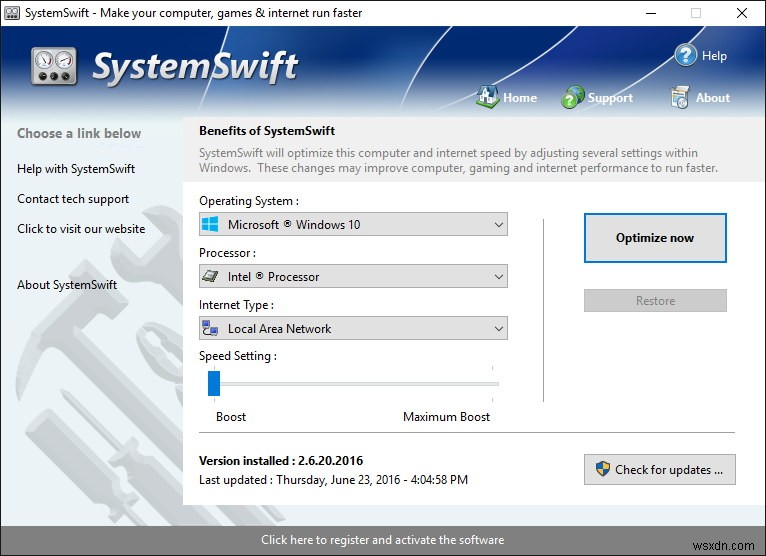Click the Home house icon
Image resolution: width=766 pixels, height=556 pixels.
click(488, 96)
